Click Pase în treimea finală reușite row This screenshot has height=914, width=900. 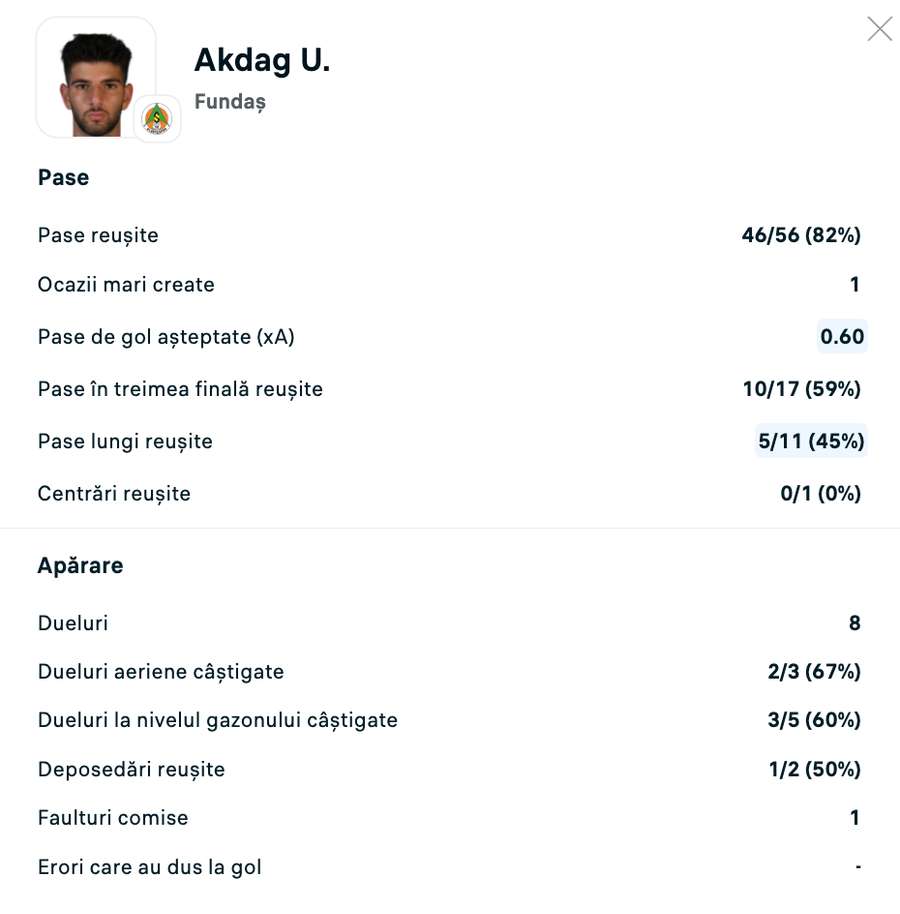coord(449,389)
